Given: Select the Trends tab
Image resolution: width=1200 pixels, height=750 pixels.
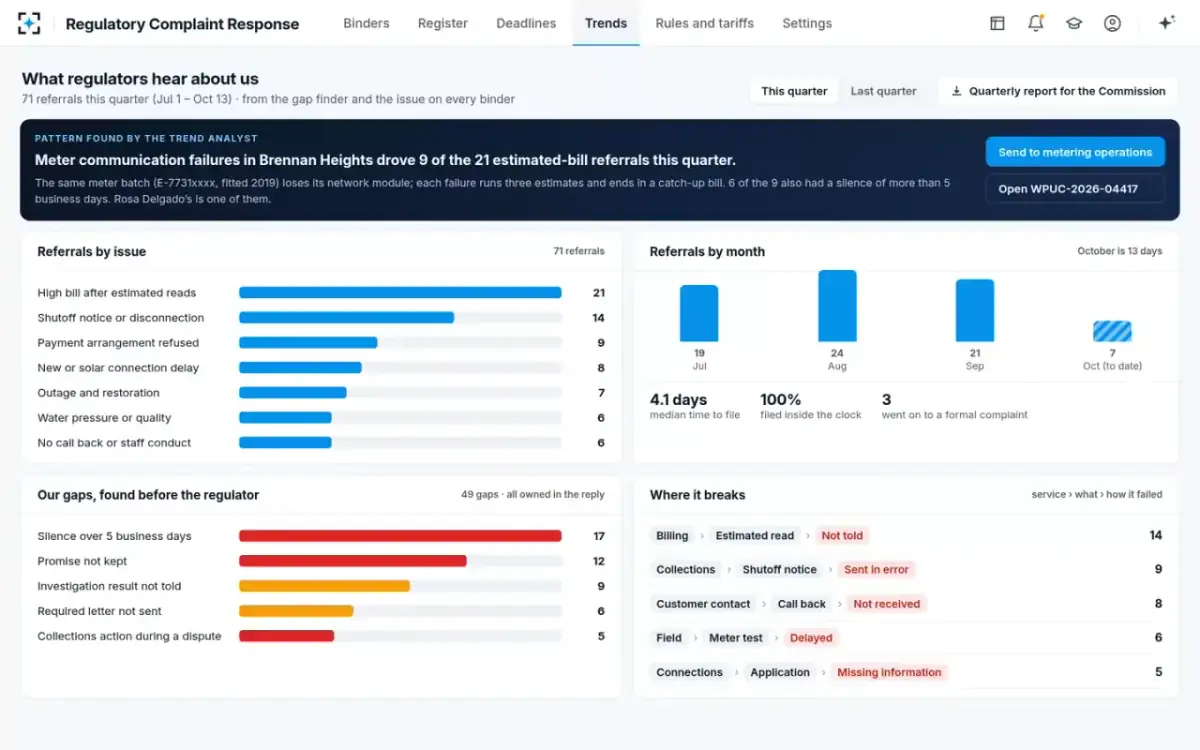Looking at the screenshot, I should 606,23.
